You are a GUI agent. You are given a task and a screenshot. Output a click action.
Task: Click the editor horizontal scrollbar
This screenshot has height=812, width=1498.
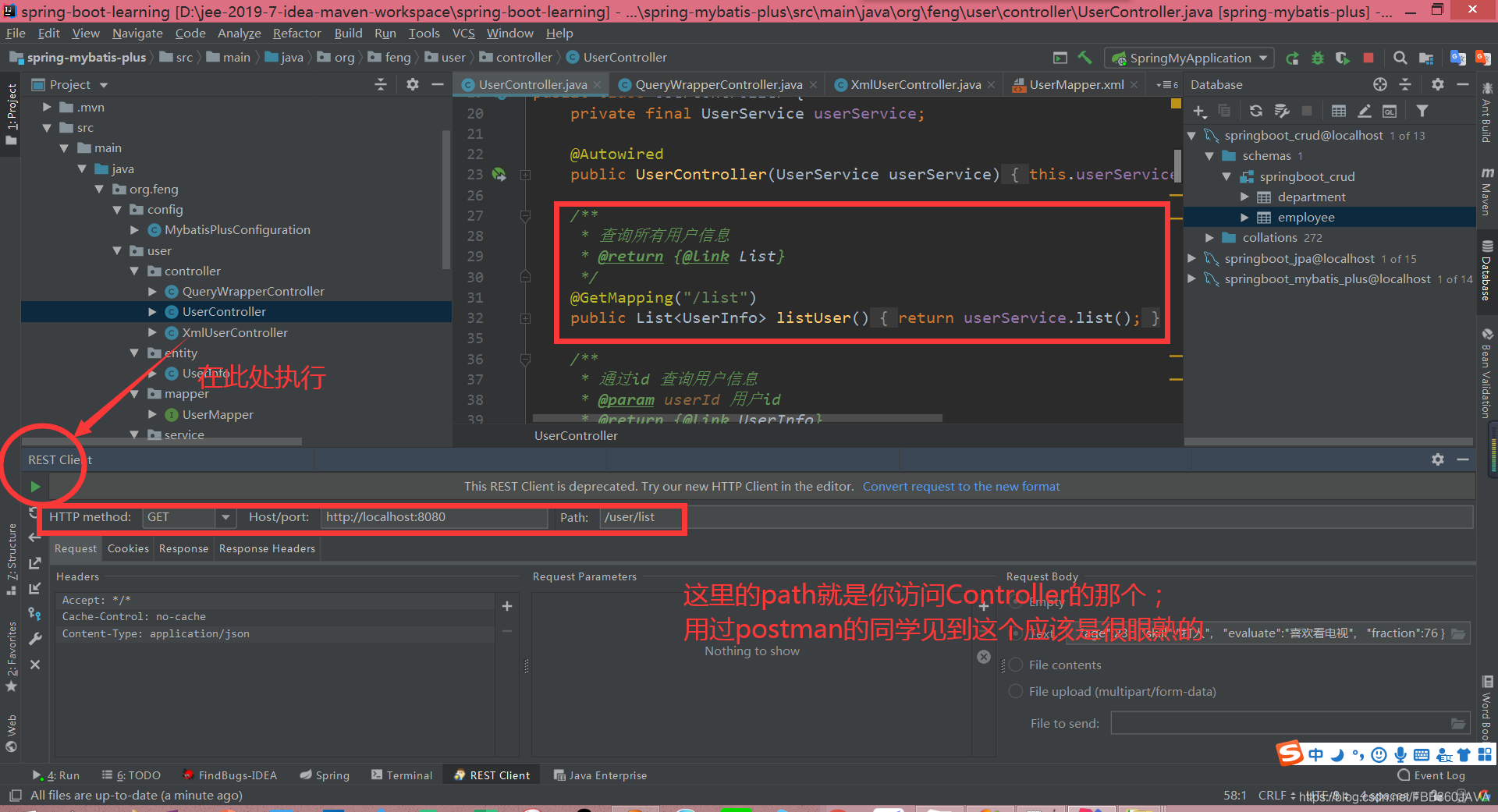pos(737,419)
